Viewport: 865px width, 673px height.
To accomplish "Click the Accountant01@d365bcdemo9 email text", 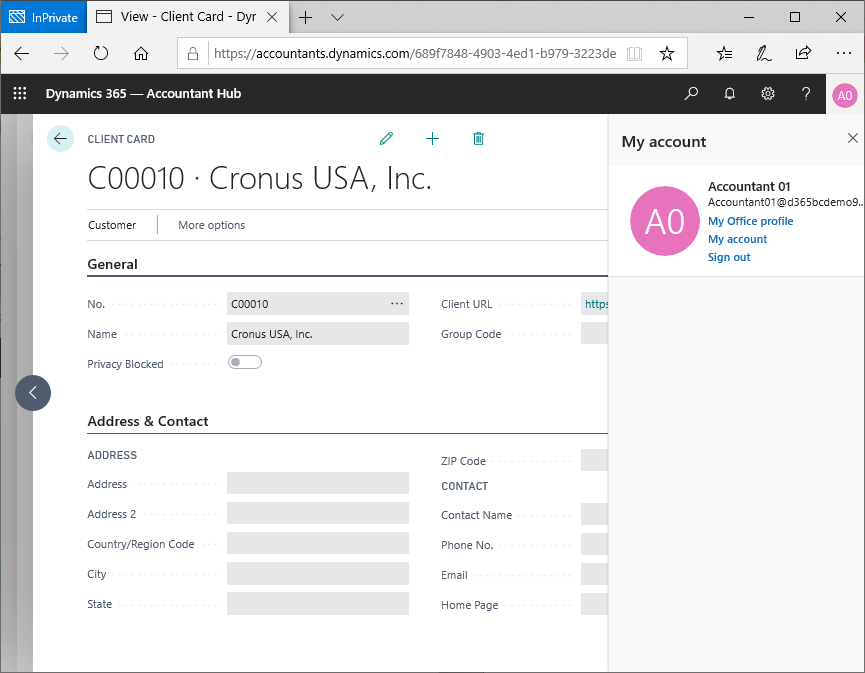I will pyautogui.click(x=786, y=202).
